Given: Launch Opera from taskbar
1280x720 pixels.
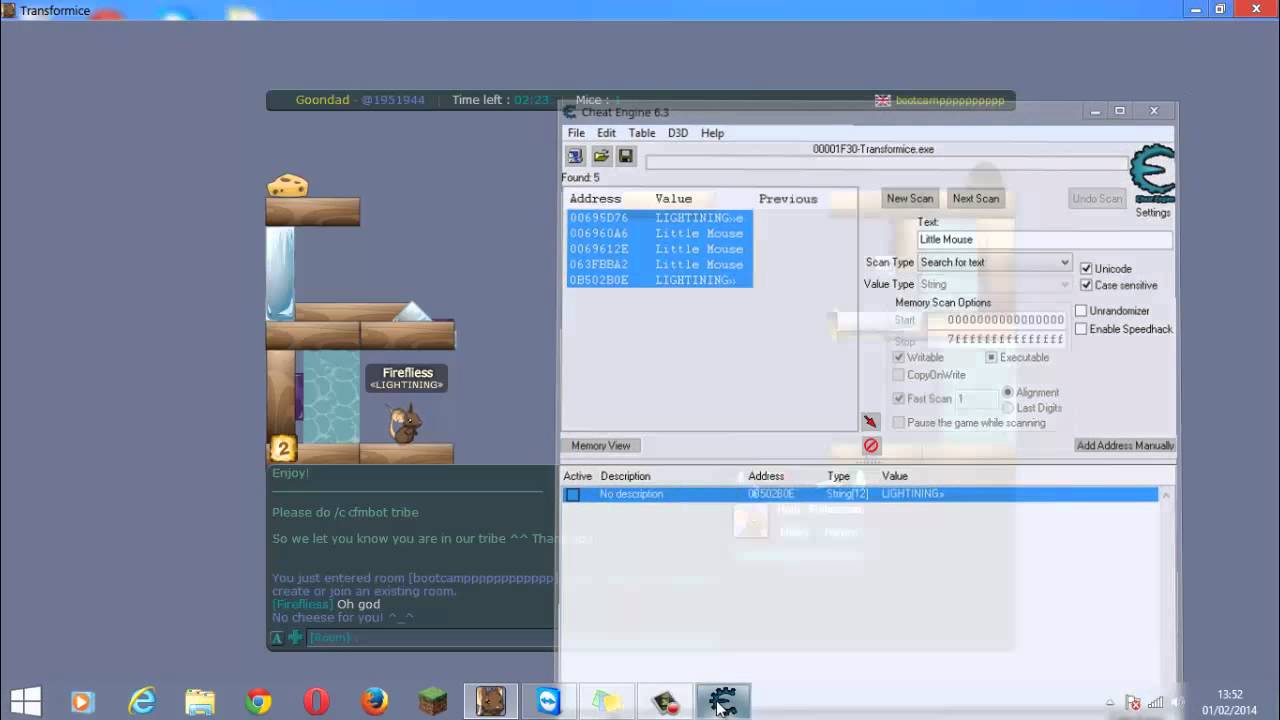Looking at the screenshot, I should (316, 702).
